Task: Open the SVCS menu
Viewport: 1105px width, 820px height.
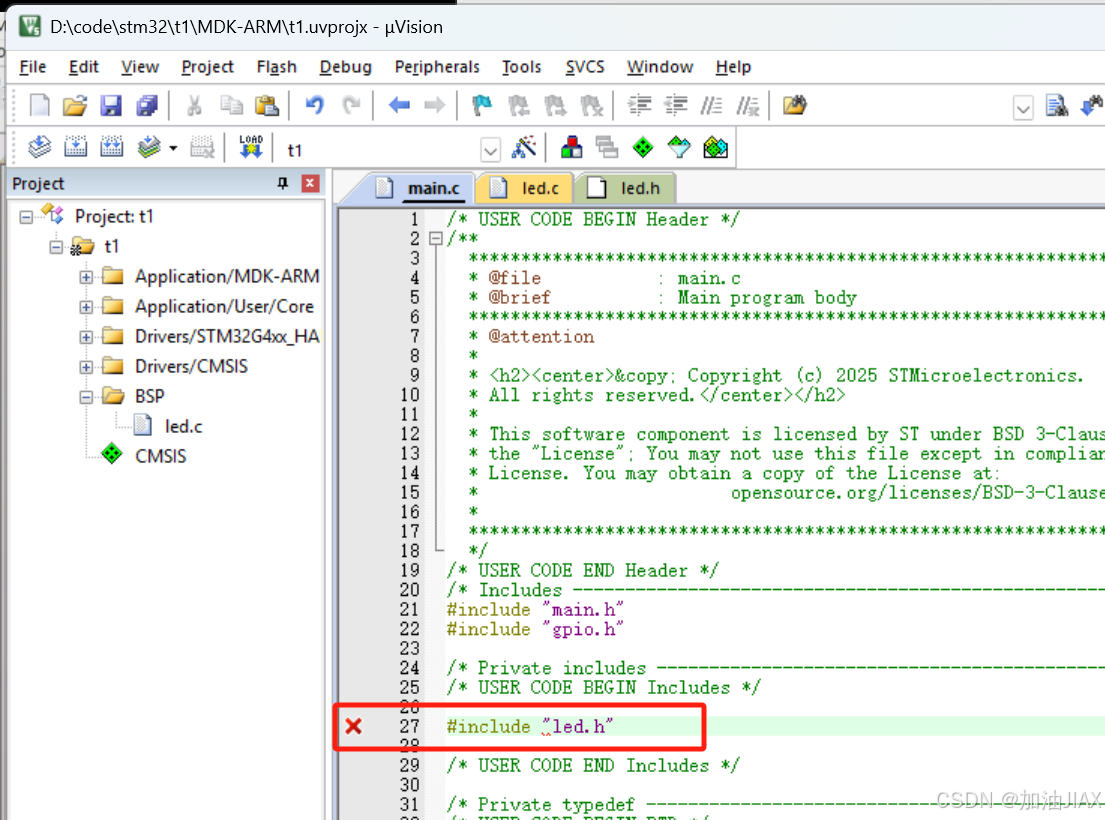Action: pyautogui.click(x=585, y=67)
